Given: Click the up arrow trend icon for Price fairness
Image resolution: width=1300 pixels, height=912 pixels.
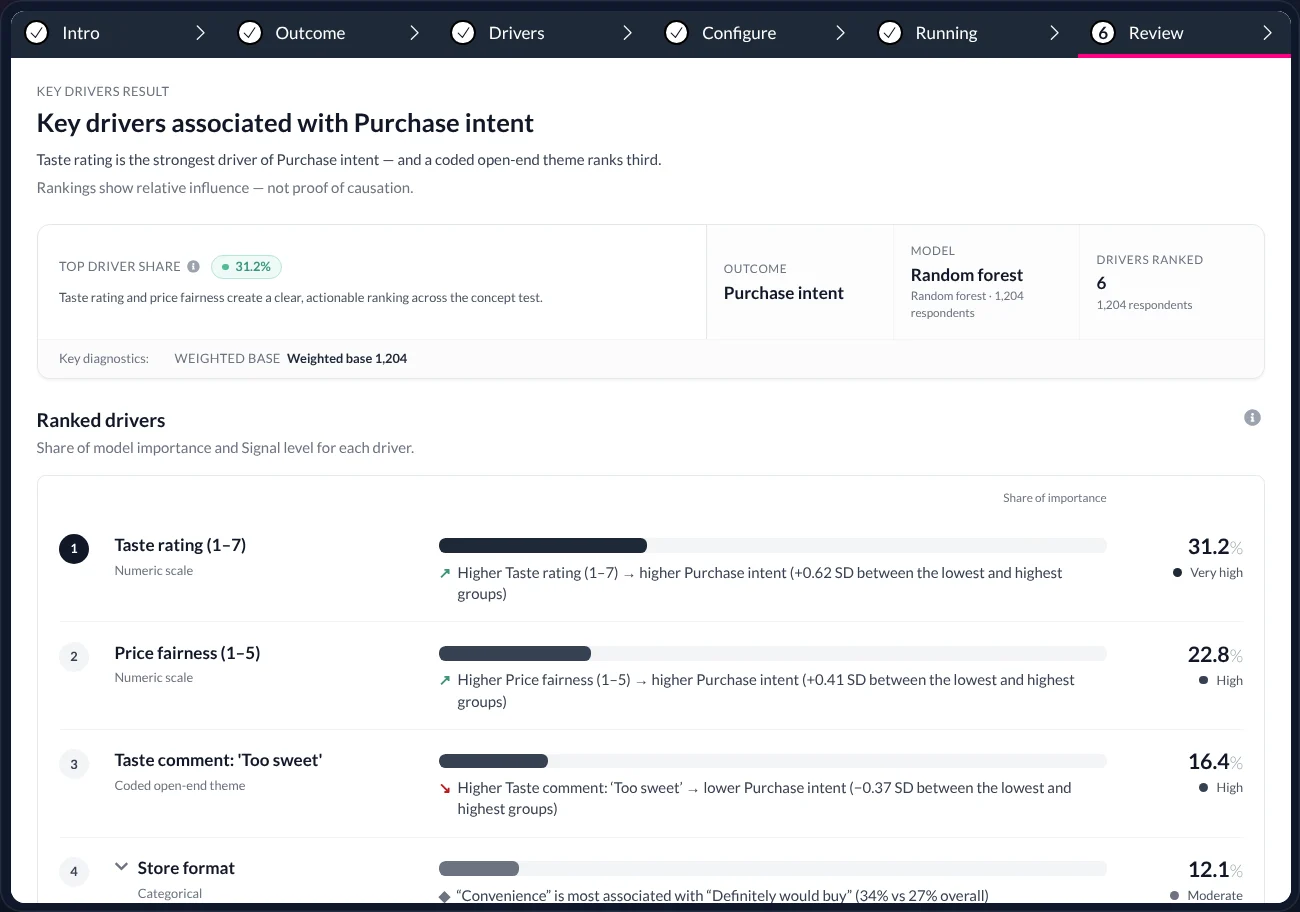Looking at the screenshot, I should click(x=445, y=681).
